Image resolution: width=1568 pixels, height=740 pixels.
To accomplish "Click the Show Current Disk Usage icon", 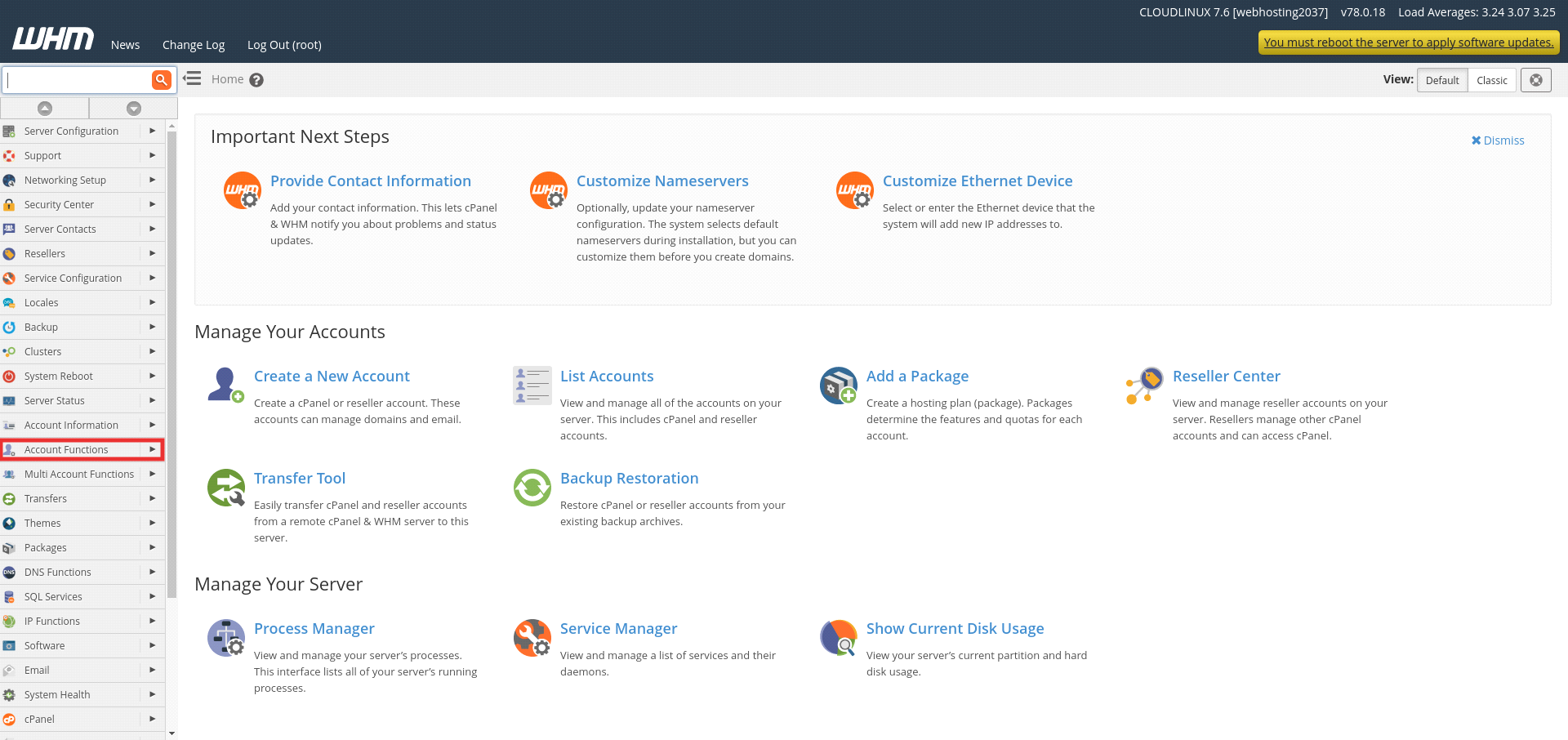I will pos(839,638).
